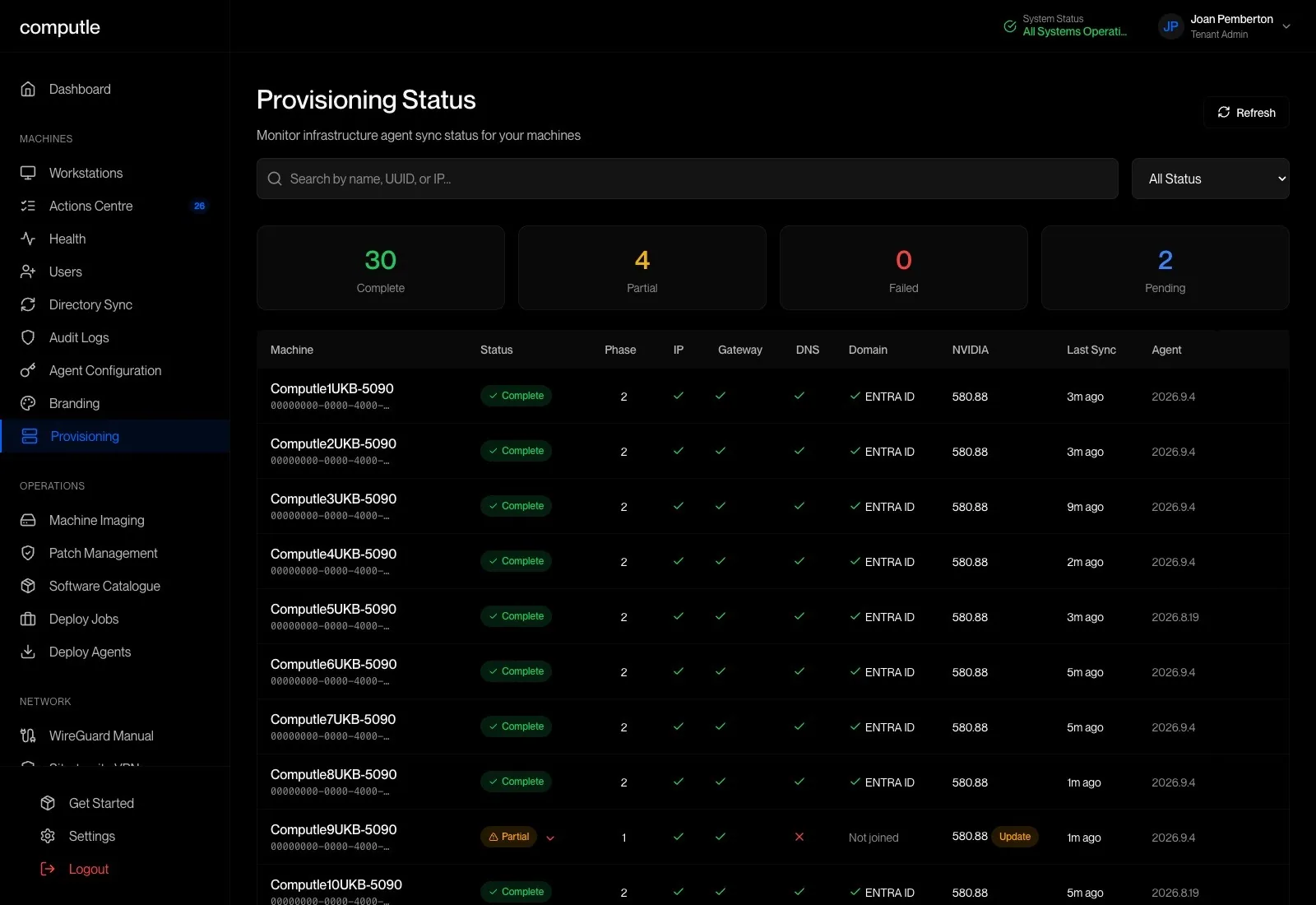Click the Provisioning server icon
The height and width of the screenshot is (905, 1316).
pos(30,436)
